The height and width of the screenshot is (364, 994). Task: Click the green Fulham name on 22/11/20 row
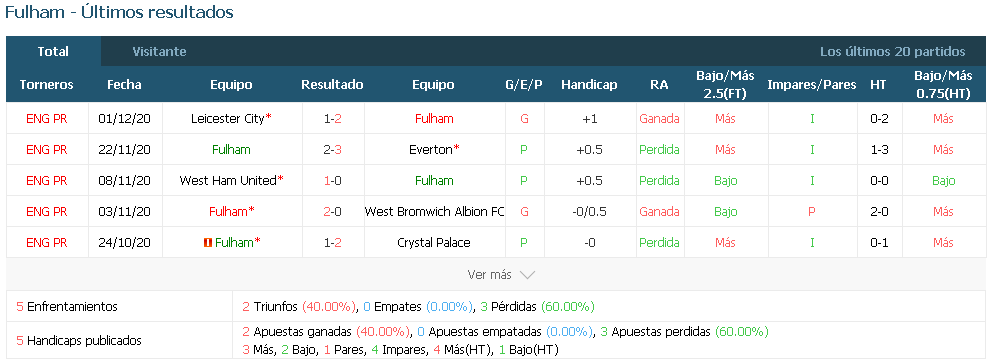tap(231, 150)
